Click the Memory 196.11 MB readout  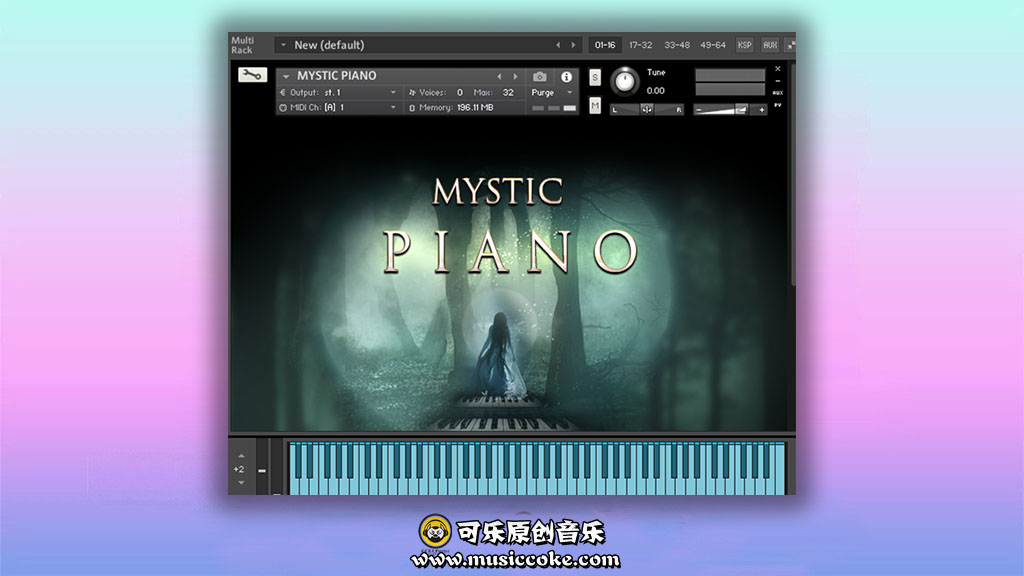click(475, 108)
